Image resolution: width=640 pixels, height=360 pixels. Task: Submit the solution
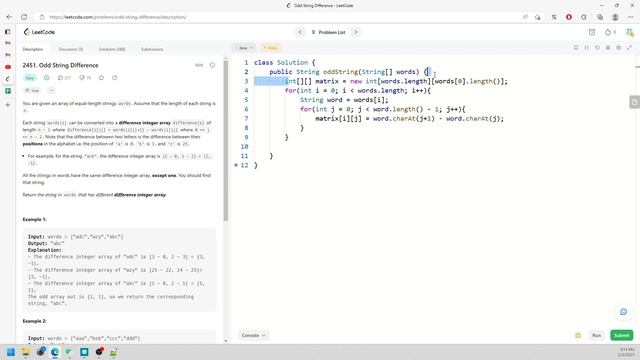622,335
